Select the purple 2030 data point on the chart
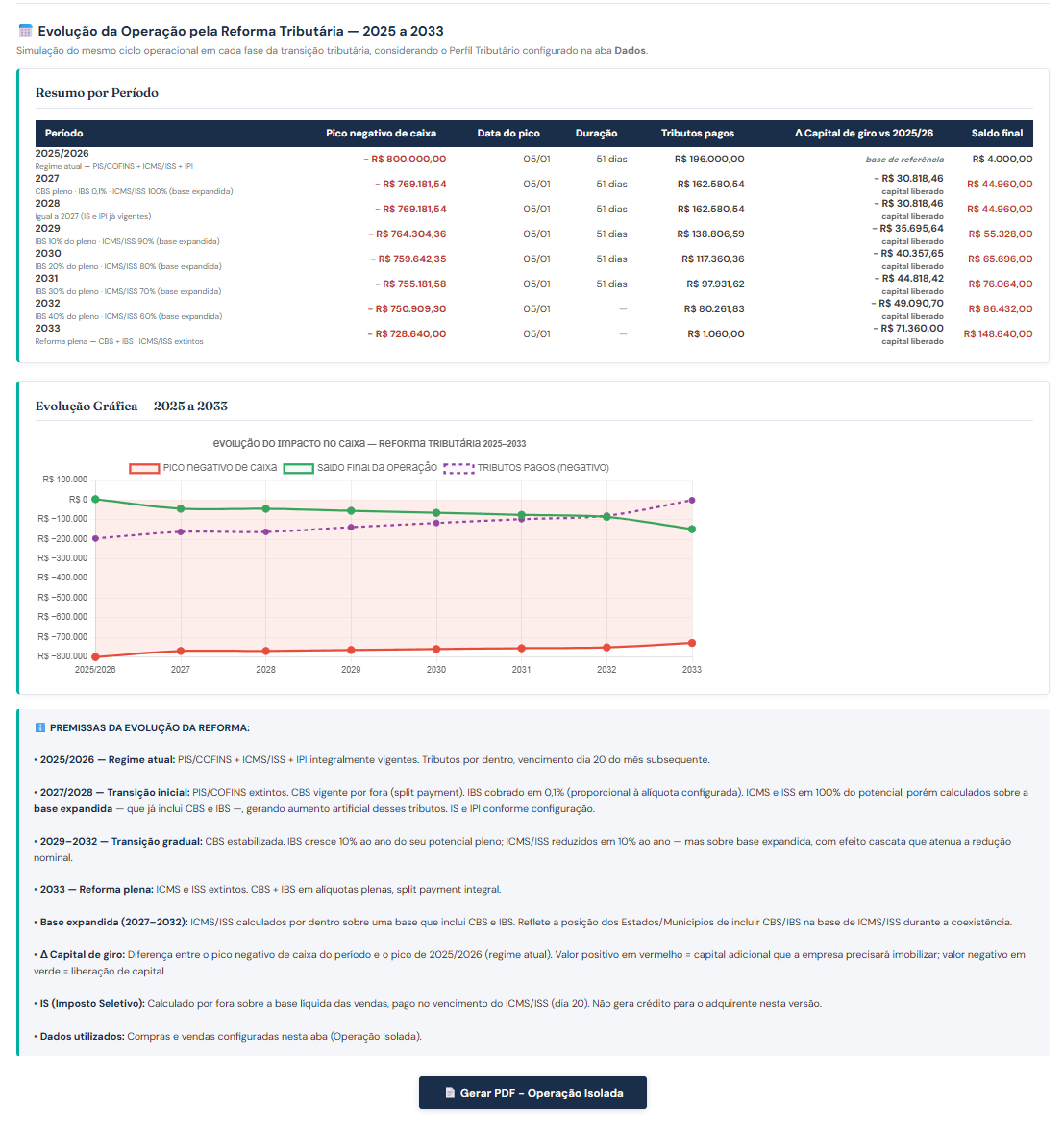This screenshot has width=1064, height=1134. pos(436,523)
